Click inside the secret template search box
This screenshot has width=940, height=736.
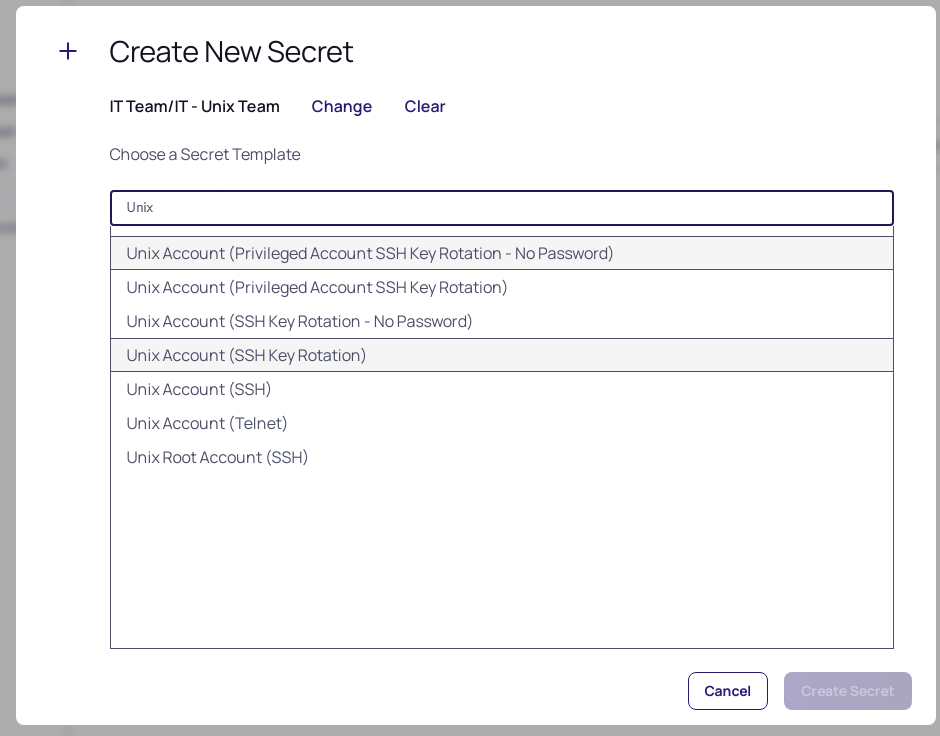(x=502, y=208)
